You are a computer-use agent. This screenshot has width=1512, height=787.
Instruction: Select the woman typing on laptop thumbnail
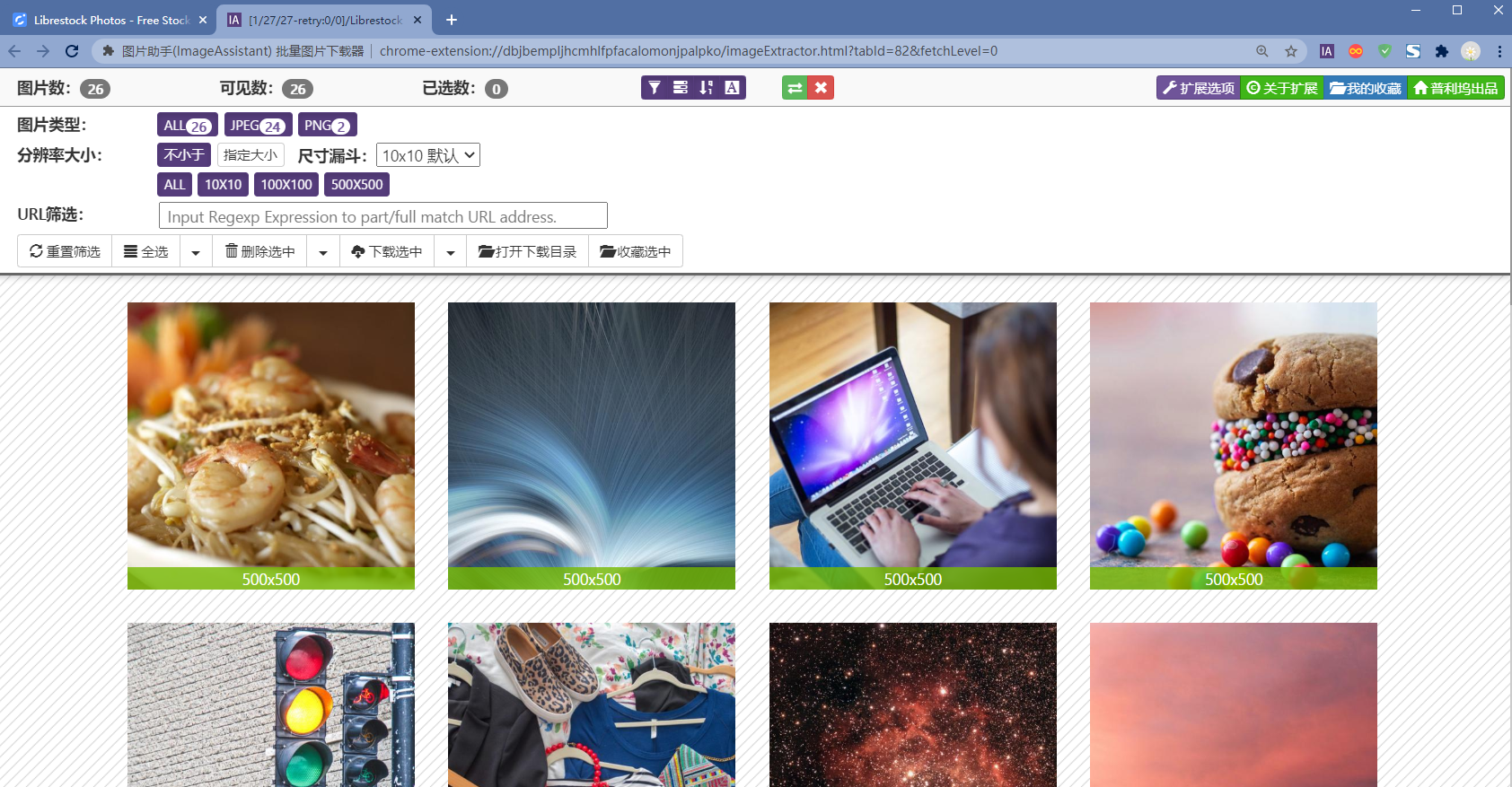click(x=913, y=445)
